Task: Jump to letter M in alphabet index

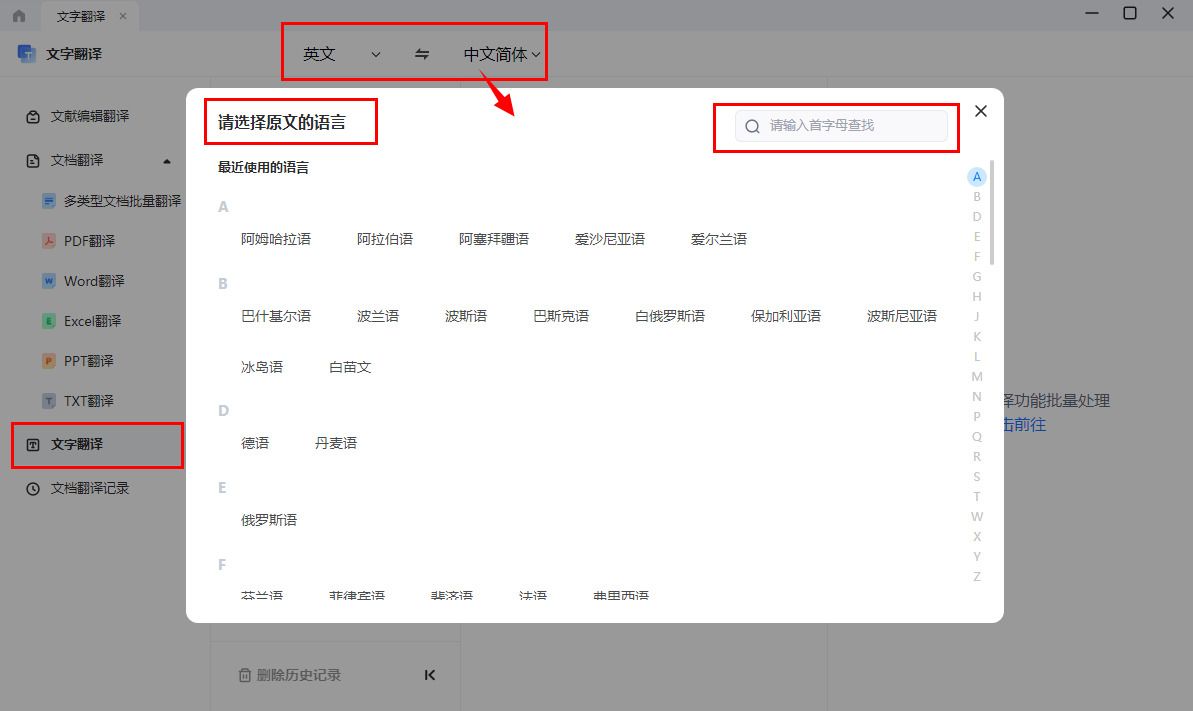Action: coord(977,377)
